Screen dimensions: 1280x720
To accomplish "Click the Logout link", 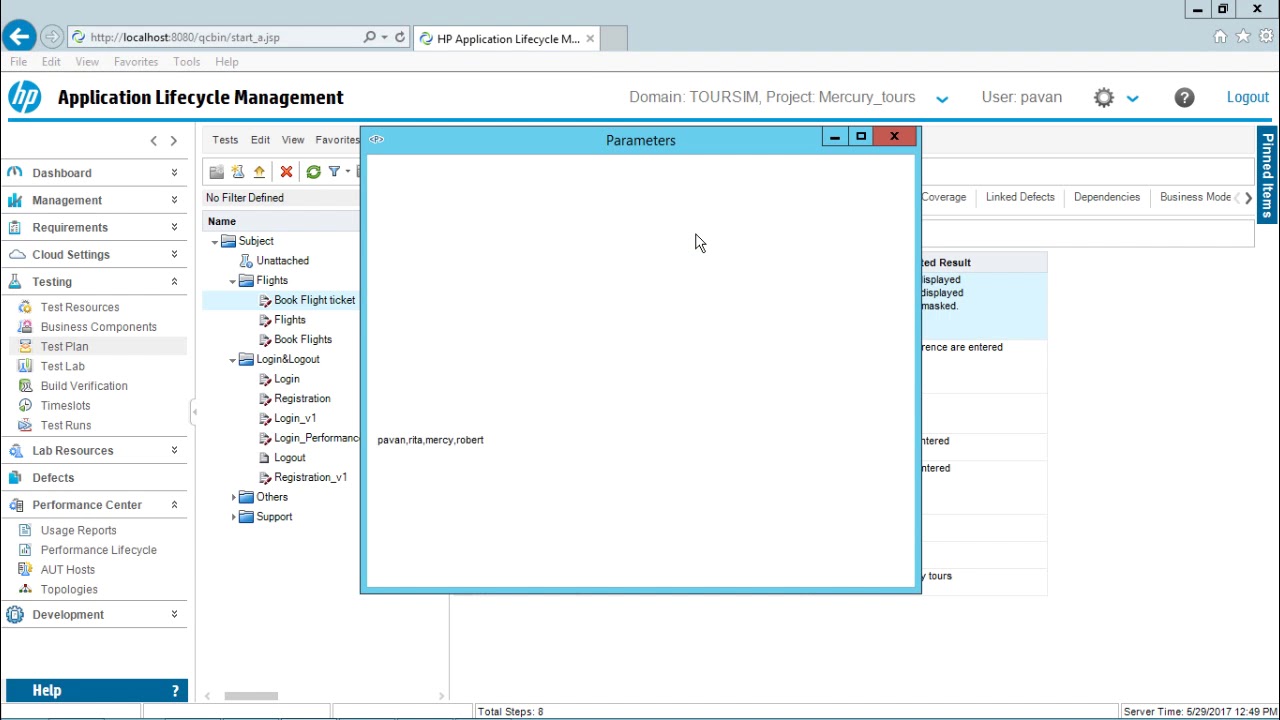I will [x=1247, y=97].
